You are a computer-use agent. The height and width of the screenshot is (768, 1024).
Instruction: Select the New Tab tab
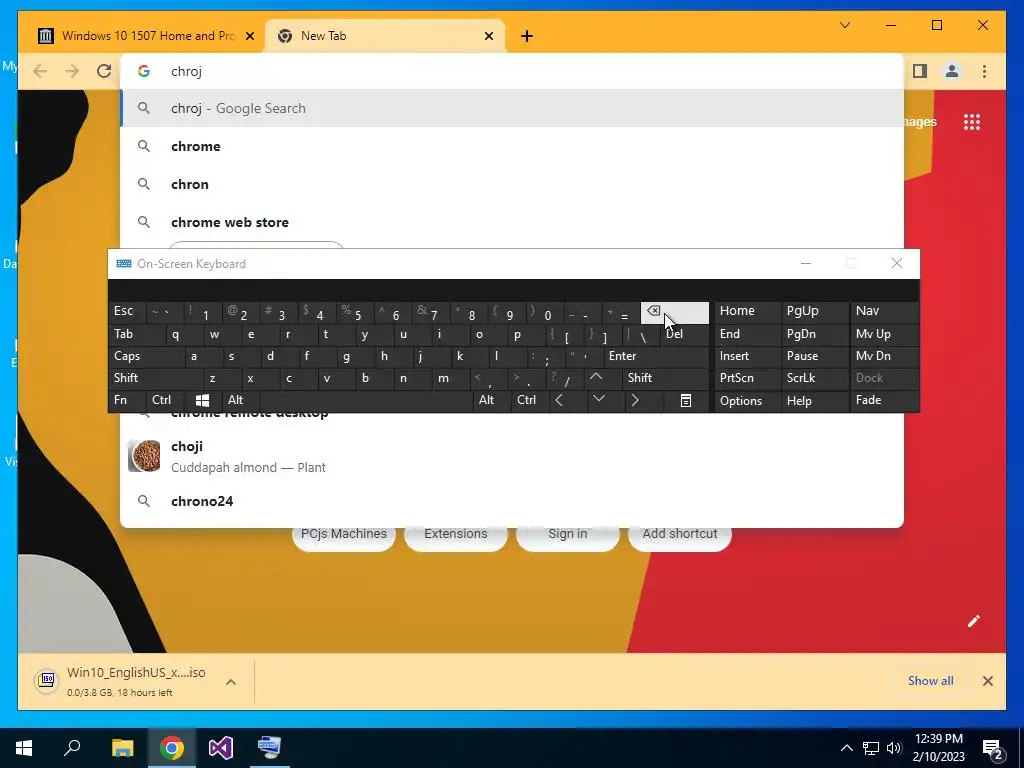[x=385, y=36]
